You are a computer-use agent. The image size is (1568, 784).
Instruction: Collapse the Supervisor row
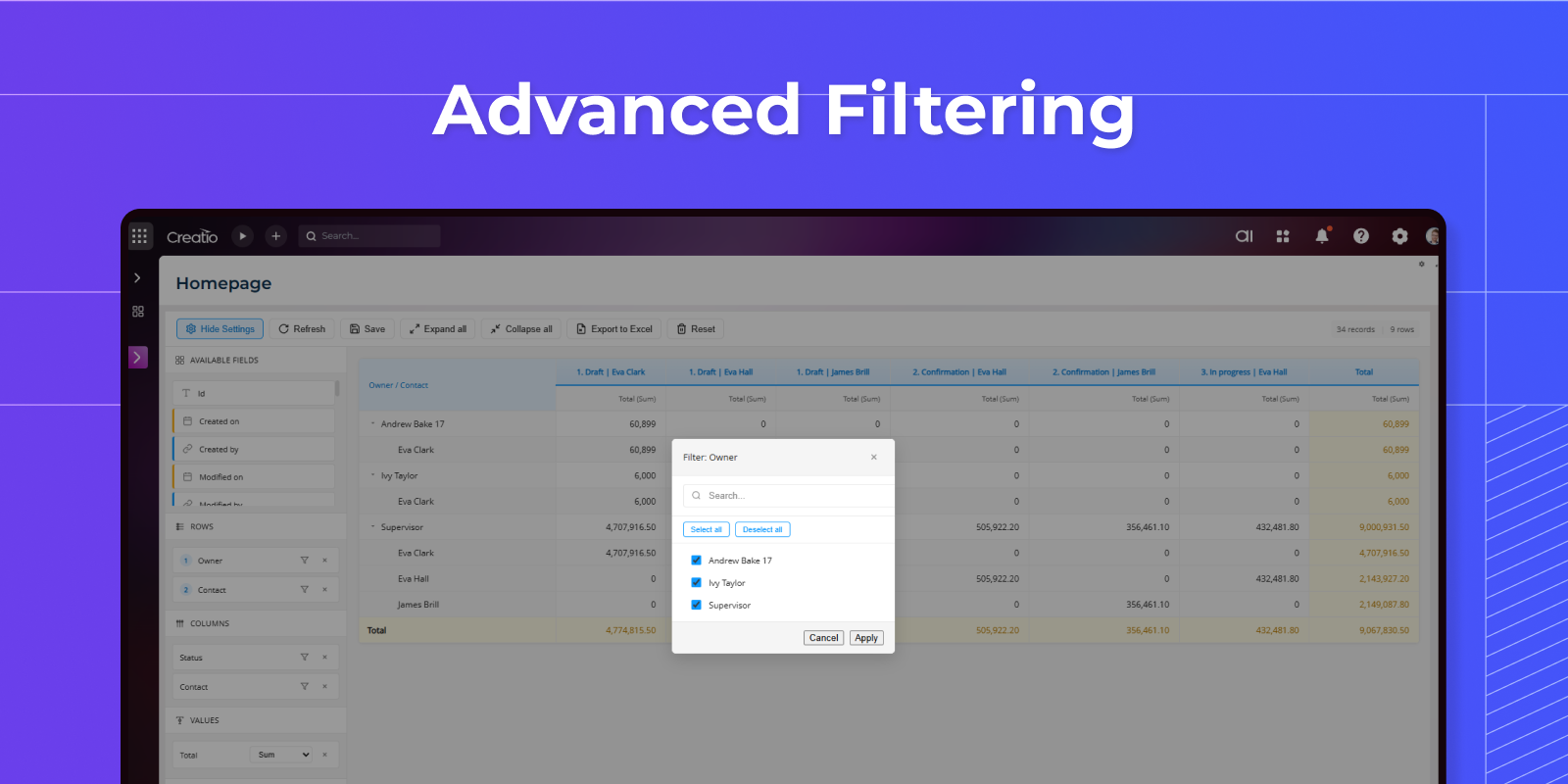pyautogui.click(x=372, y=527)
